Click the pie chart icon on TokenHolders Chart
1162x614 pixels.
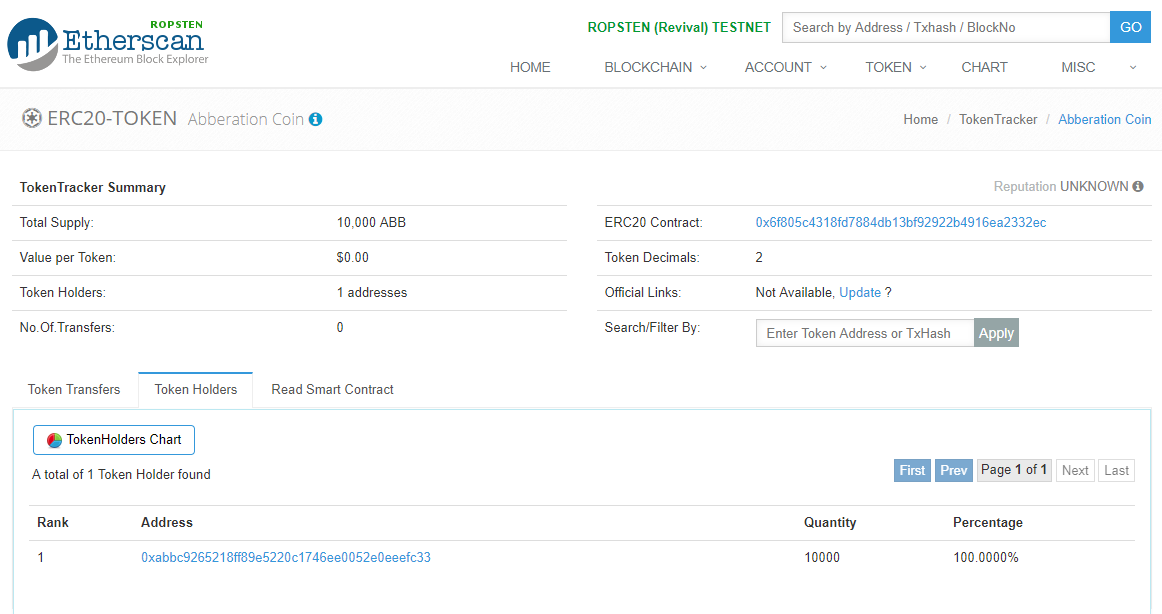54,440
